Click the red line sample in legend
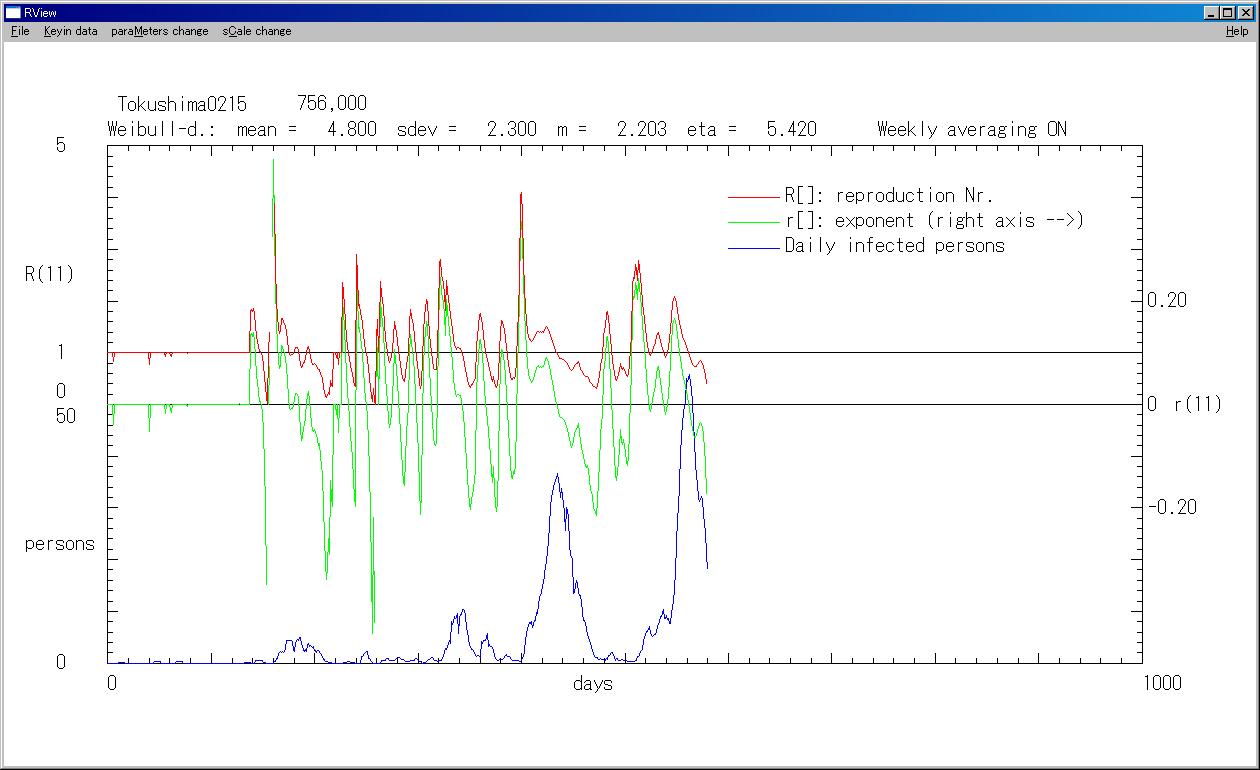1260x770 pixels. pyautogui.click(x=753, y=197)
